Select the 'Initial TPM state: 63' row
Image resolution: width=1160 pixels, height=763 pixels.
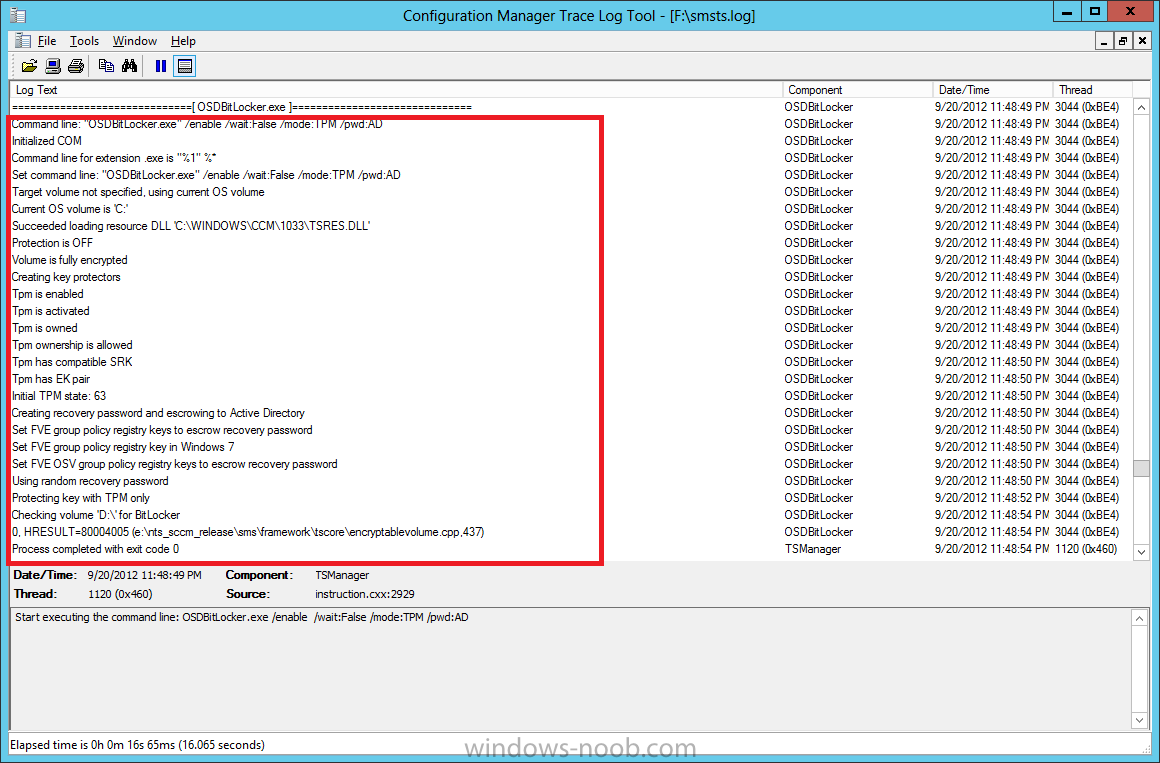[571, 396]
